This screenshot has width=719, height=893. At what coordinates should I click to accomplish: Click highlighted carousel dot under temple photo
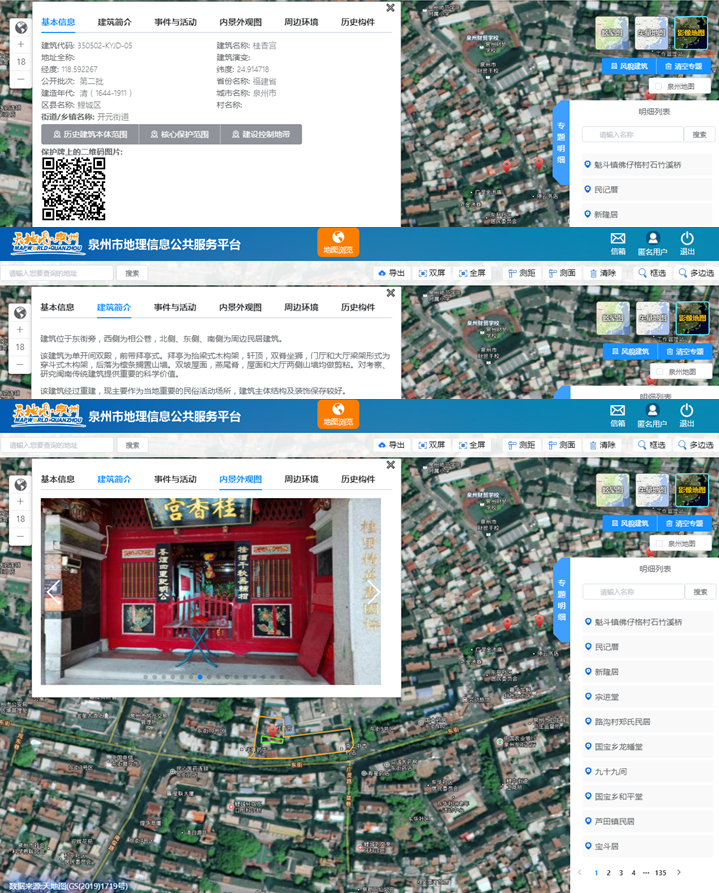(x=200, y=677)
